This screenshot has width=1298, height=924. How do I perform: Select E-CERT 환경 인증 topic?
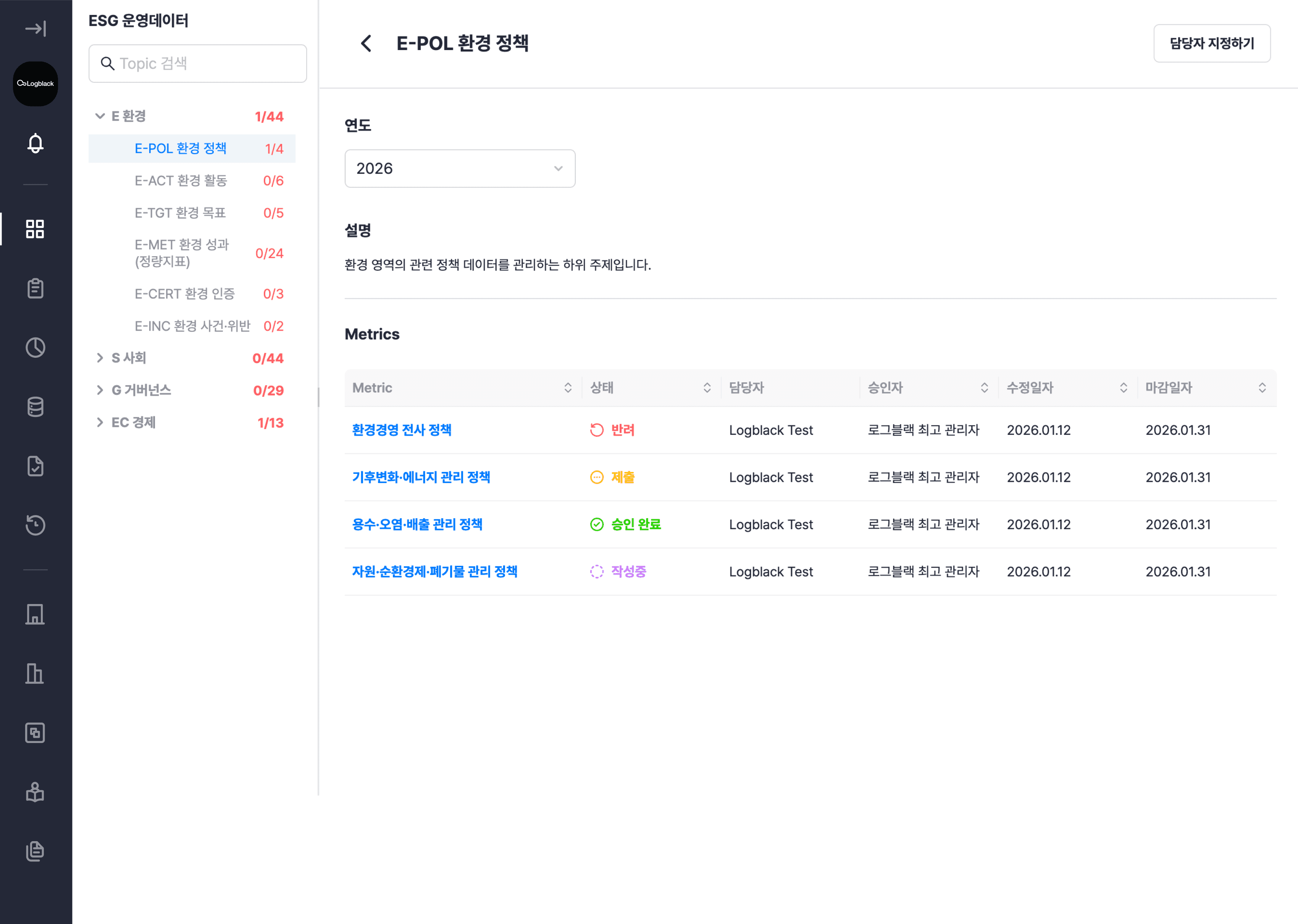point(185,294)
